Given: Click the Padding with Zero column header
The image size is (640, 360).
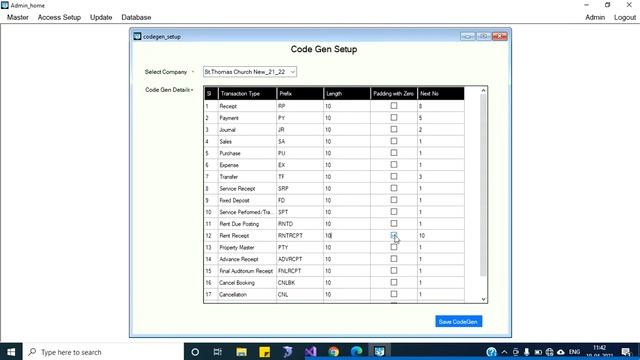Looking at the screenshot, I should (x=394, y=93).
